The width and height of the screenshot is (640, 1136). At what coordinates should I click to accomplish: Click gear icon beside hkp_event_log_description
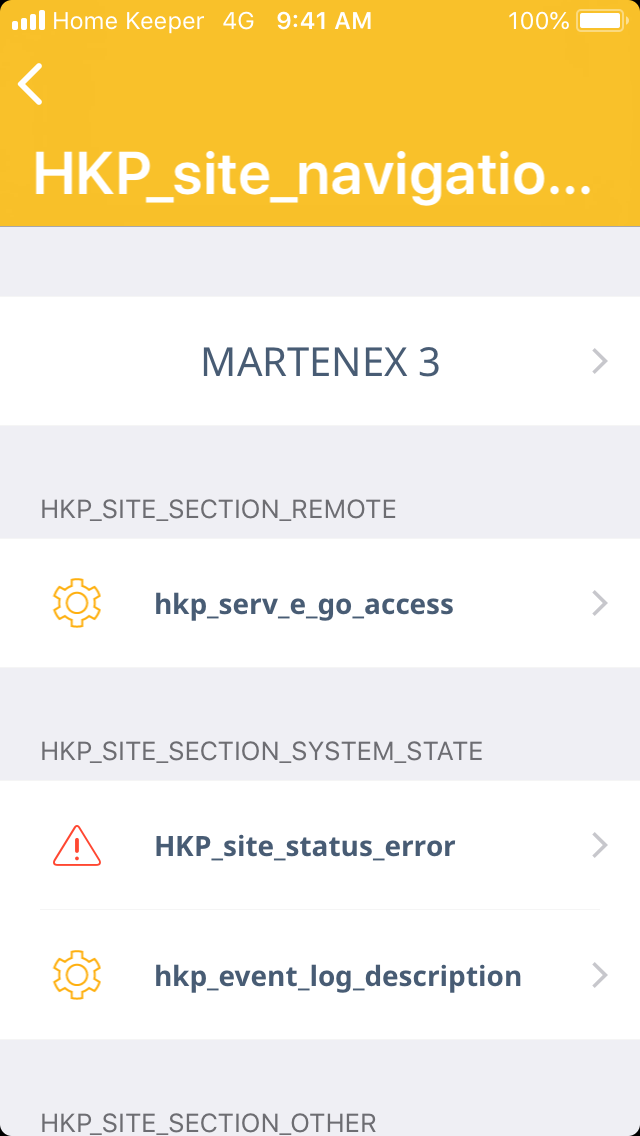(x=77, y=975)
